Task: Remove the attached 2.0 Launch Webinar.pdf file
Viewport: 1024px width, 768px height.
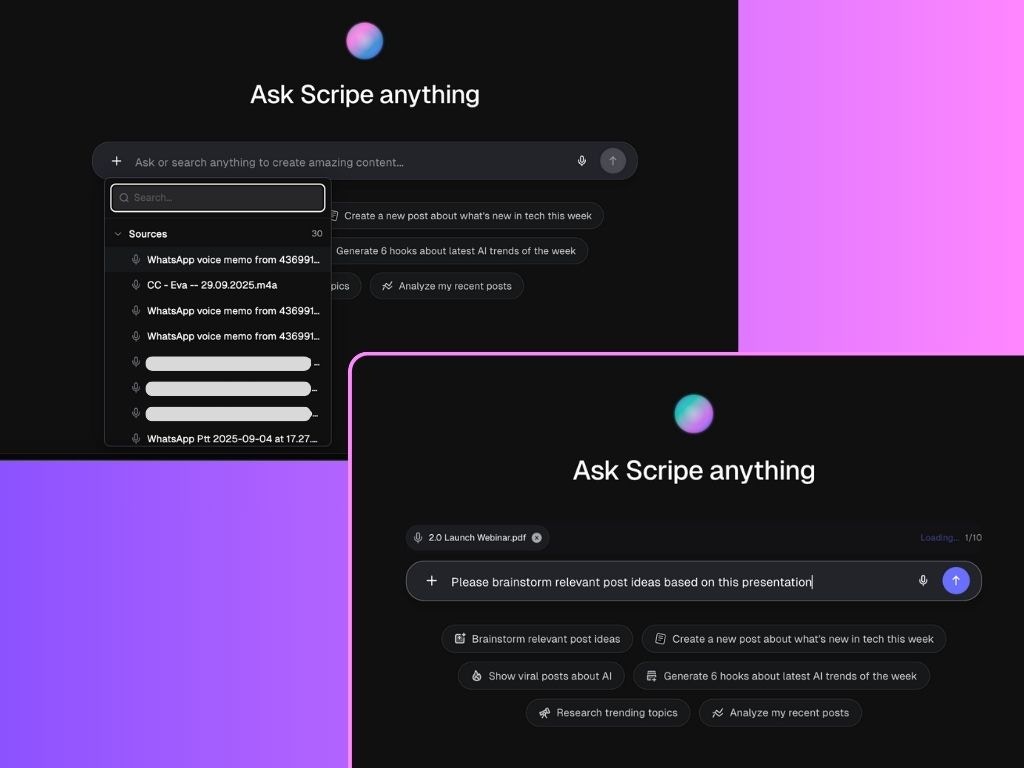Action: coord(536,537)
